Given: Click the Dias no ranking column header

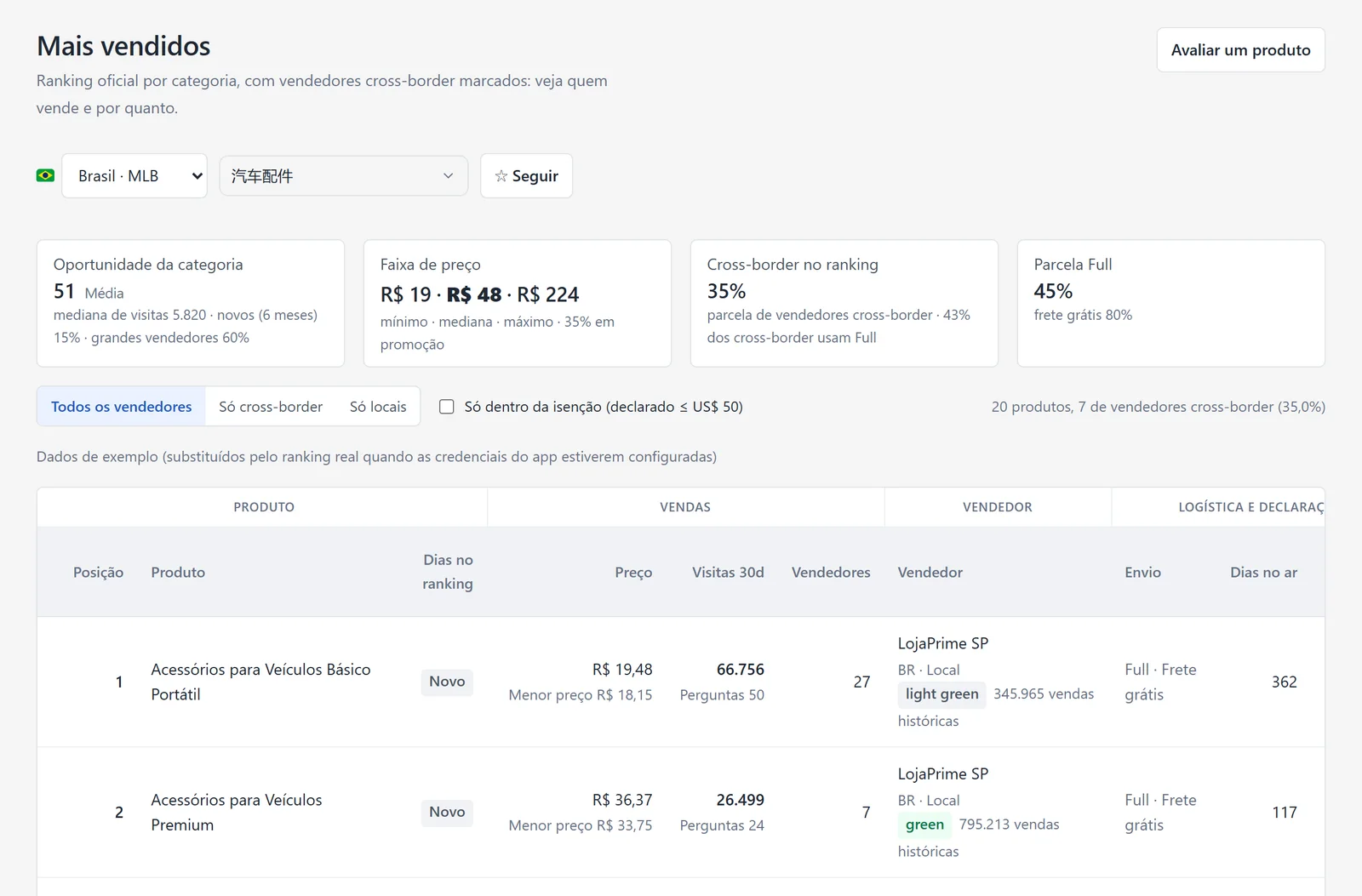Looking at the screenshot, I should point(448,572).
